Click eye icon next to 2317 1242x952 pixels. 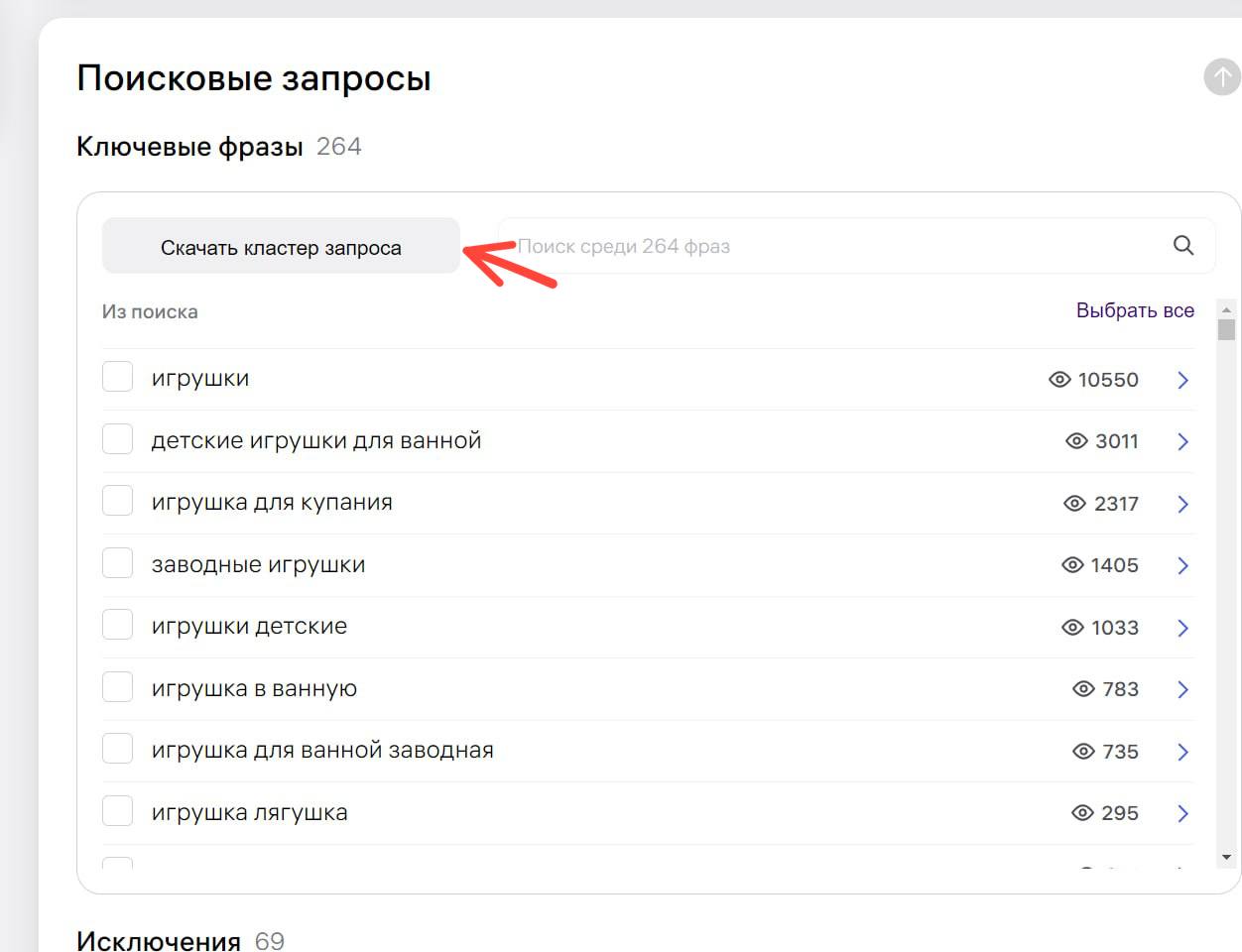click(1074, 504)
